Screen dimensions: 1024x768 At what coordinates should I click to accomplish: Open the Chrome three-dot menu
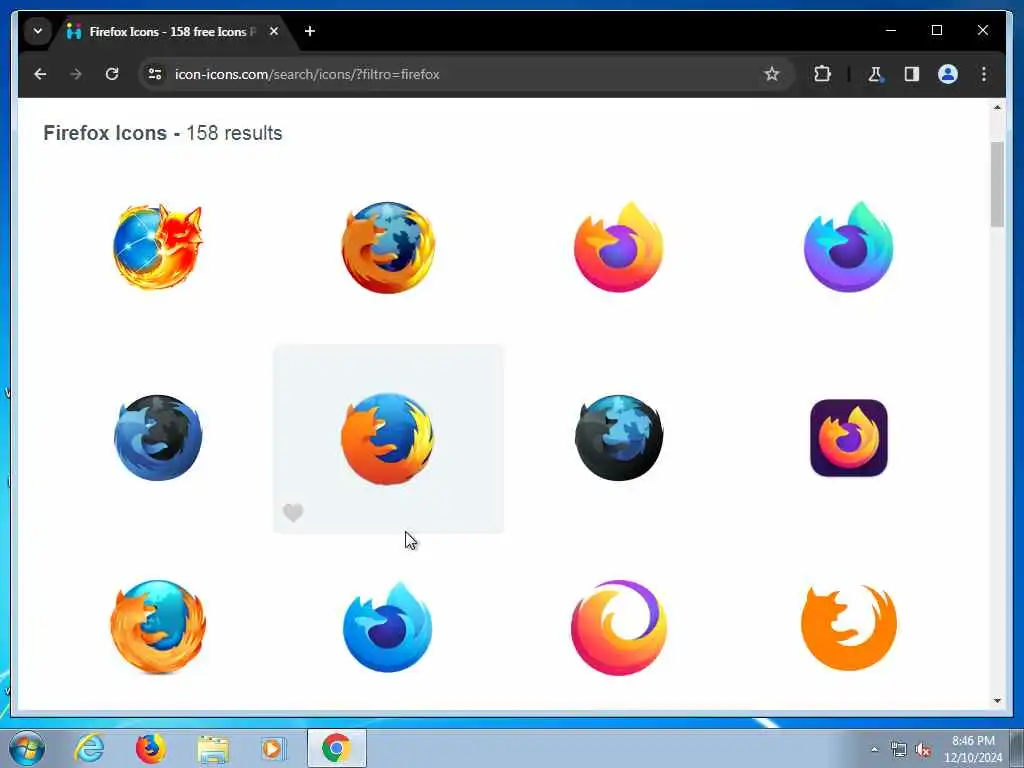pyautogui.click(x=984, y=74)
